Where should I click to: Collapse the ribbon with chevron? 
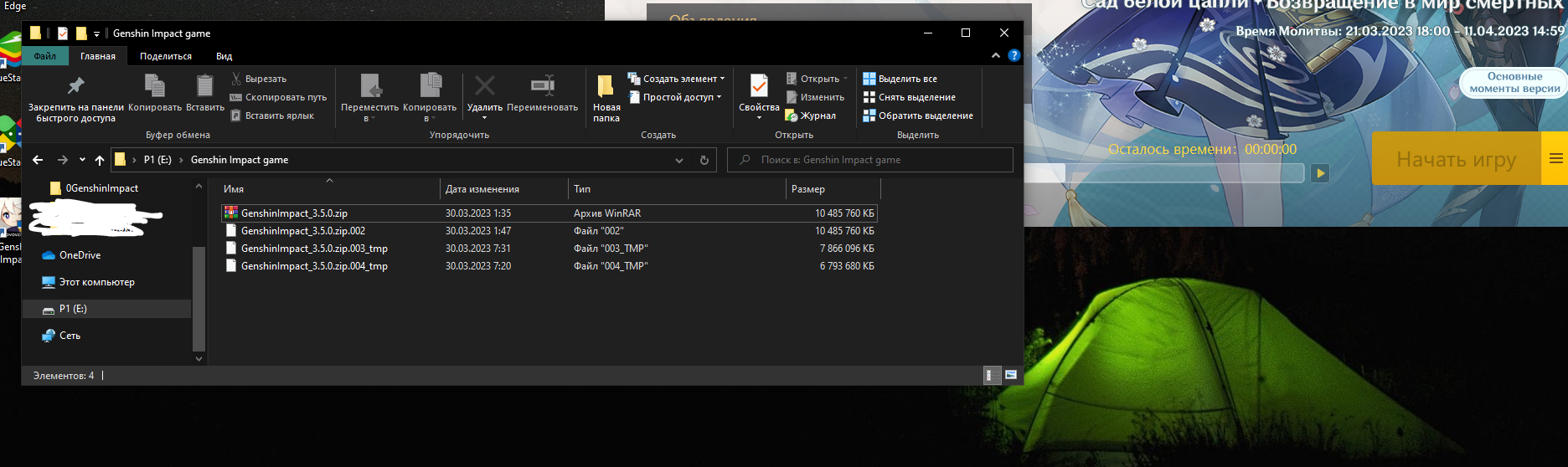pos(995,55)
